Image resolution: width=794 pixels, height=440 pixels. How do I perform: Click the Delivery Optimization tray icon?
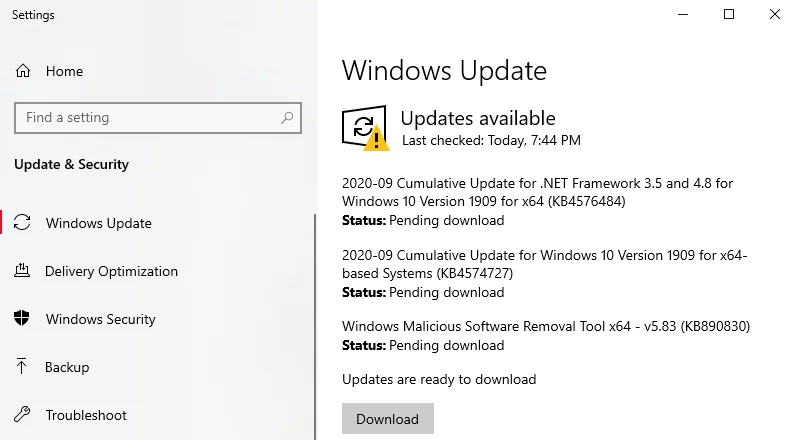pyautogui.click(x=22, y=271)
